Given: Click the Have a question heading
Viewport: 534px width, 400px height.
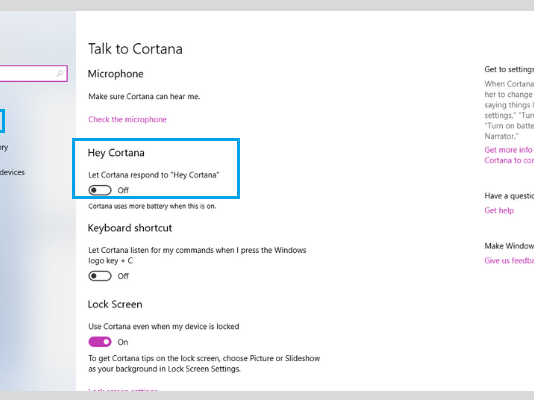Looking at the screenshot, I should tap(509, 196).
